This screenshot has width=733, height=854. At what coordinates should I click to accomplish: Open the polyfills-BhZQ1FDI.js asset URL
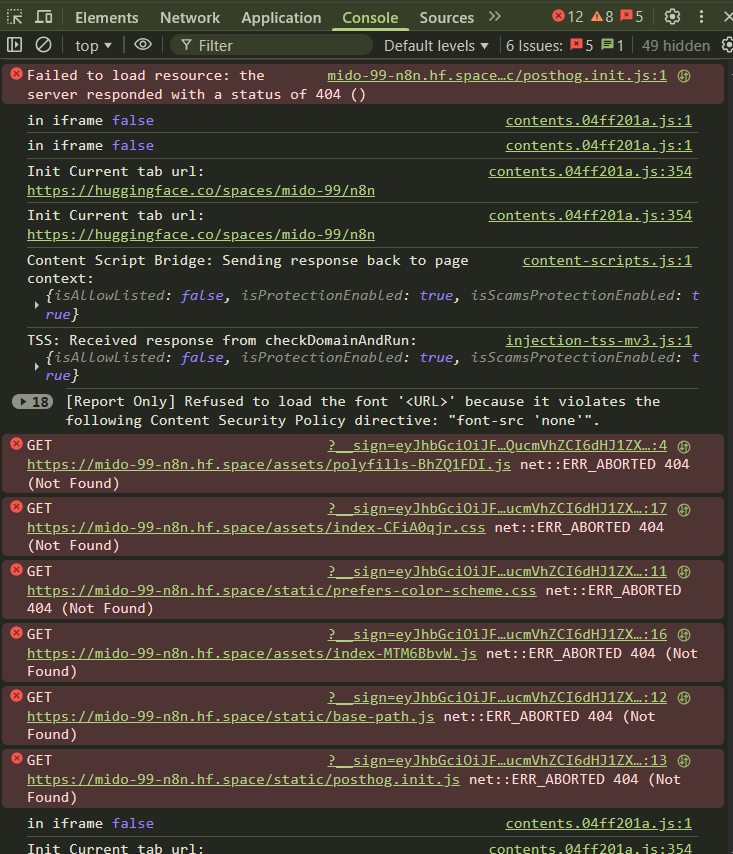269,465
